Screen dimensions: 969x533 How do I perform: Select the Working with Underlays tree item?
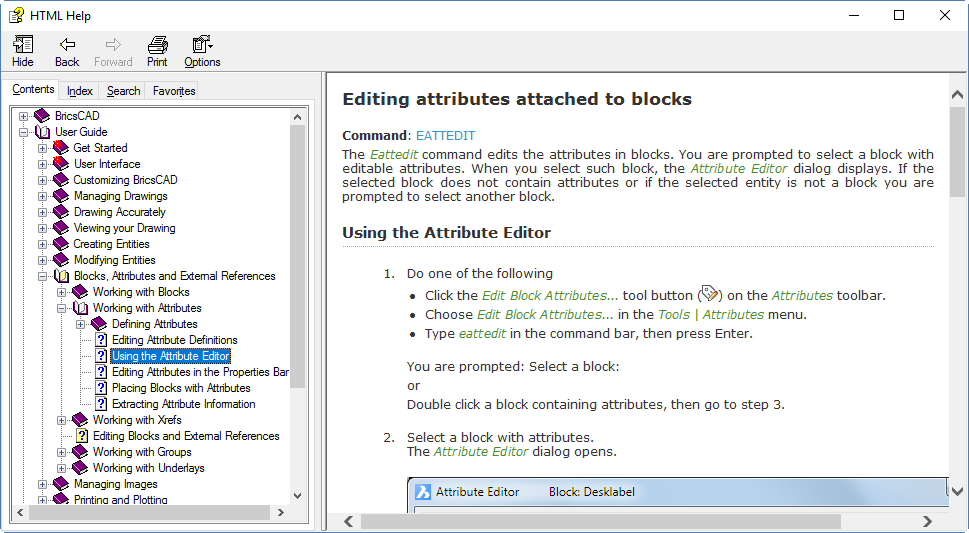(148, 468)
